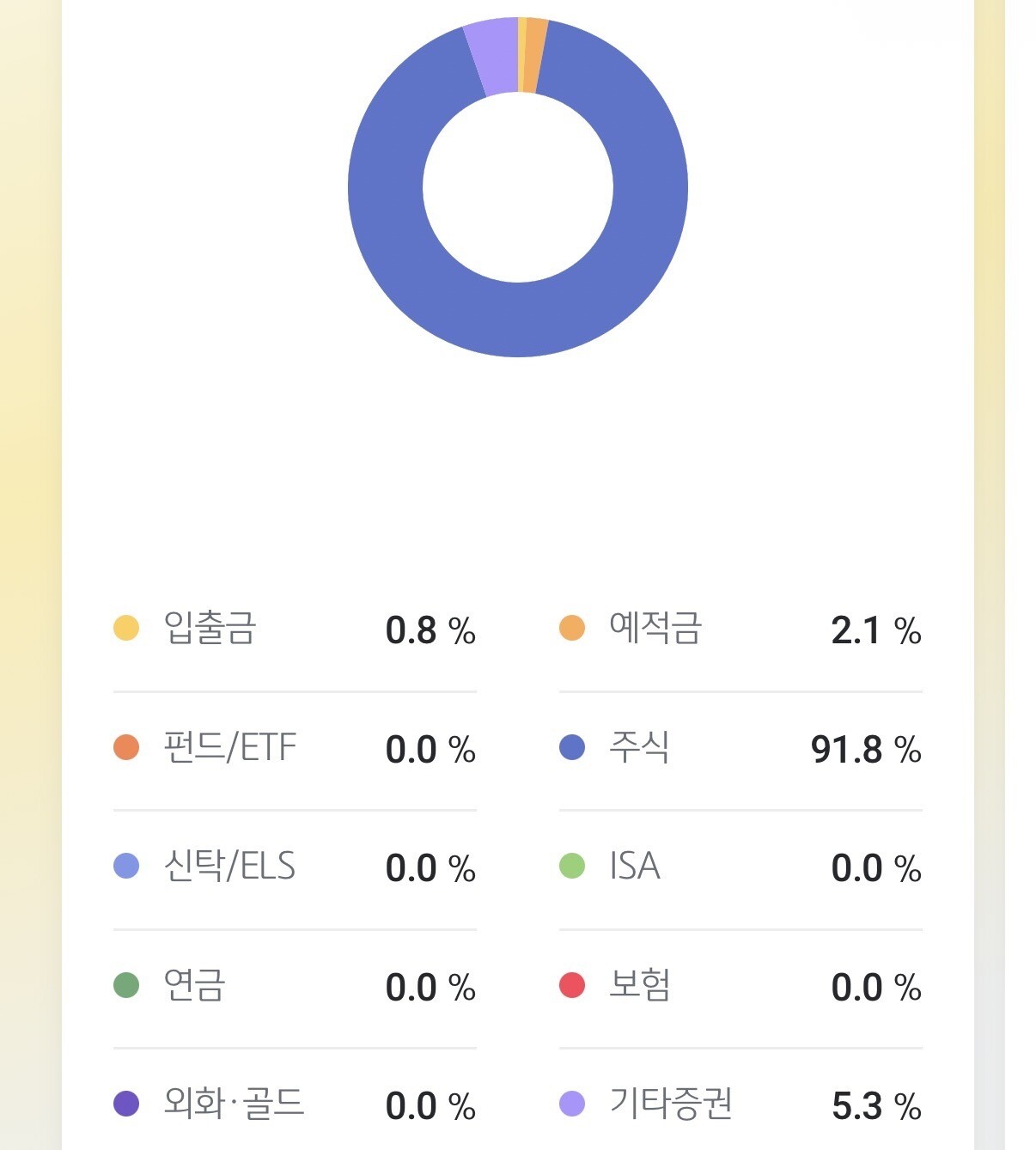Select the 입출금 category label
Viewport: 1036px width, 1150px height.
click(x=210, y=628)
